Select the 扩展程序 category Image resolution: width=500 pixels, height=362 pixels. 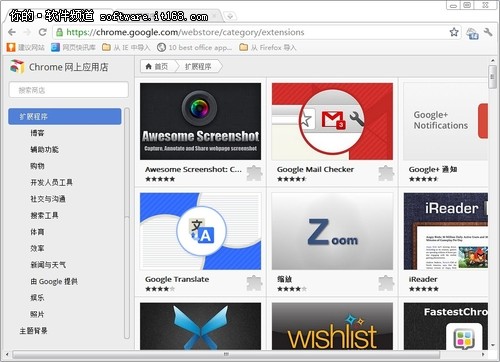(65, 116)
